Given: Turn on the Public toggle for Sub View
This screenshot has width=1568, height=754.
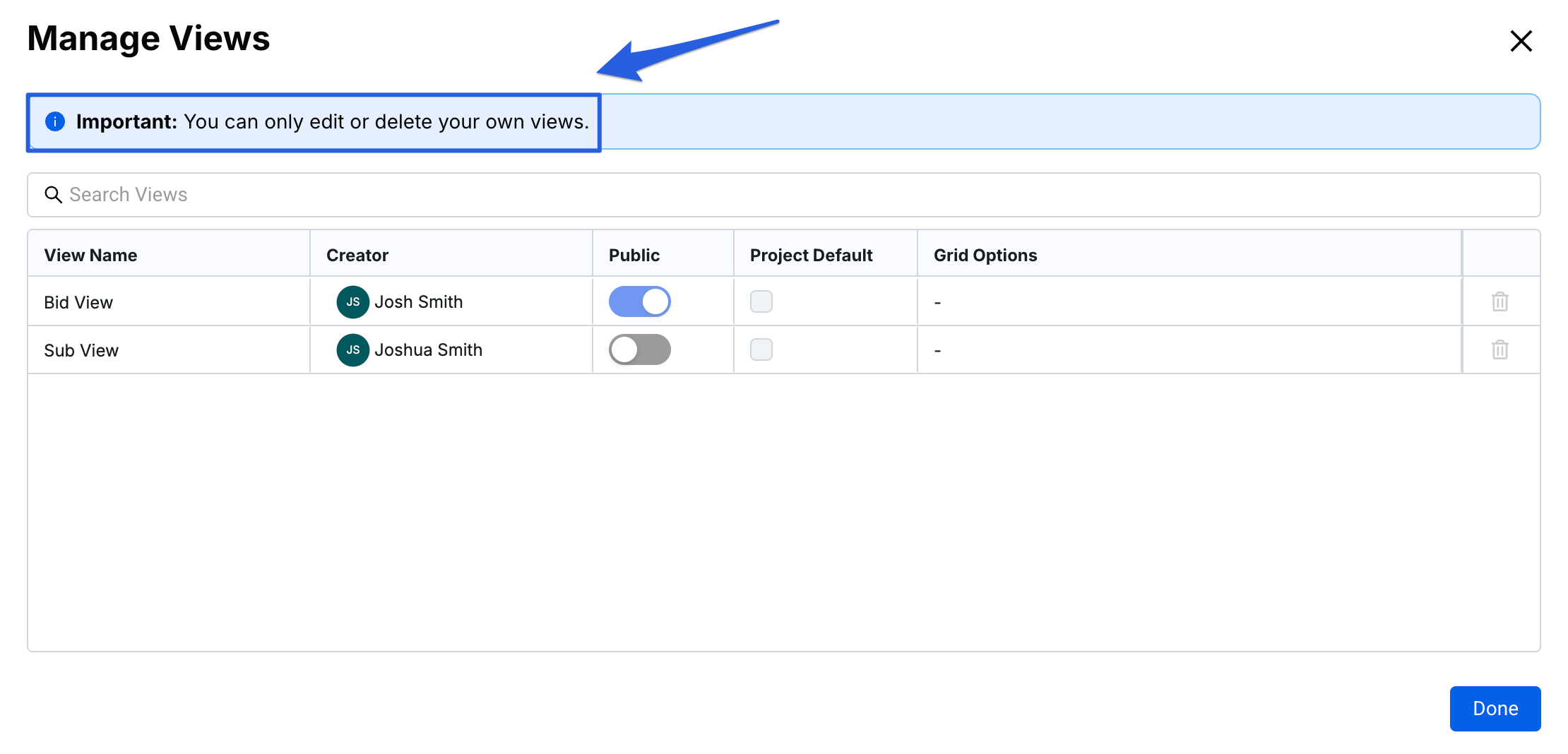Looking at the screenshot, I should point(640,349).
